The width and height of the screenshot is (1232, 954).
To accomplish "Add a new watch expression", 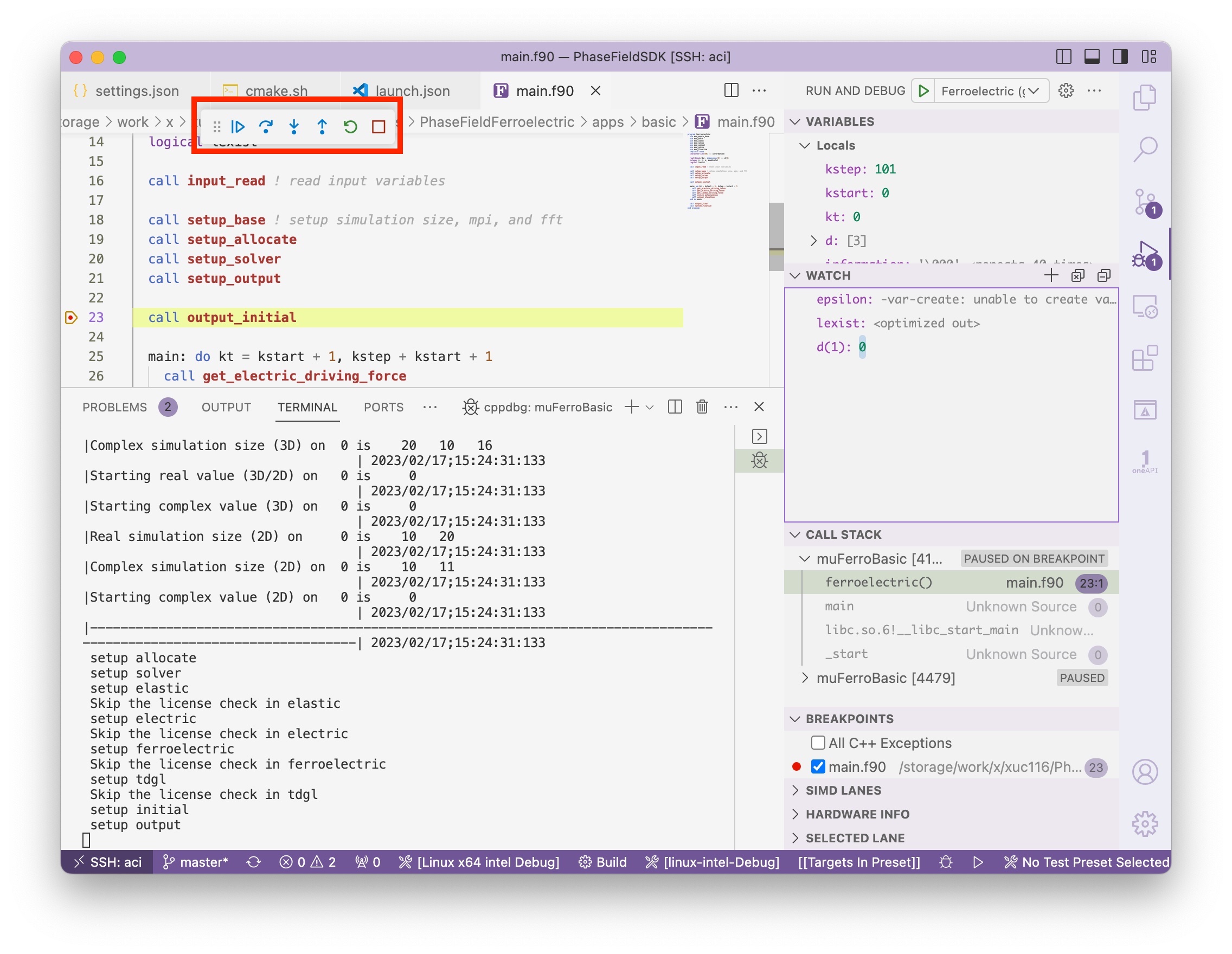I will click(x=1051, y=276).
